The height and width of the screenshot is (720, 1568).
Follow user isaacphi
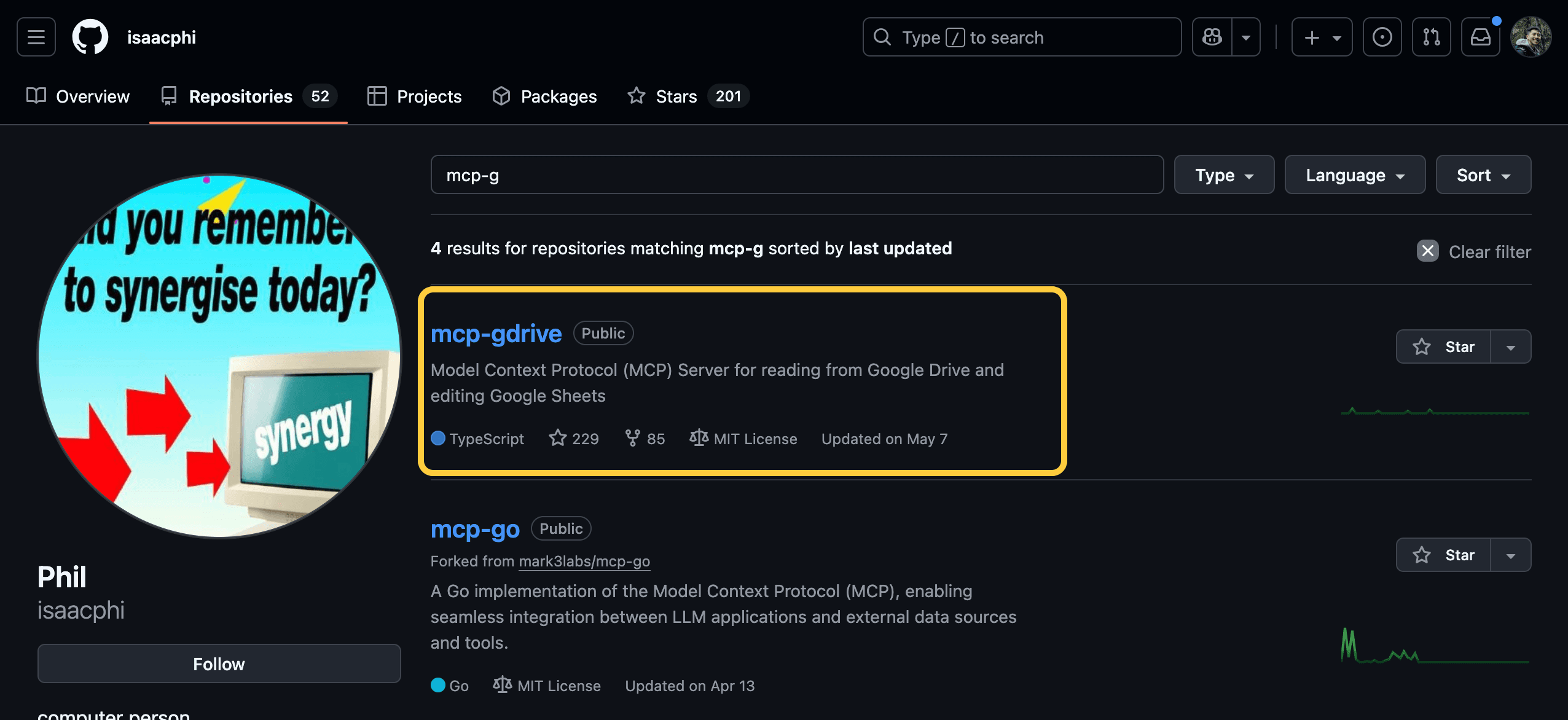(x=219, y=663)
